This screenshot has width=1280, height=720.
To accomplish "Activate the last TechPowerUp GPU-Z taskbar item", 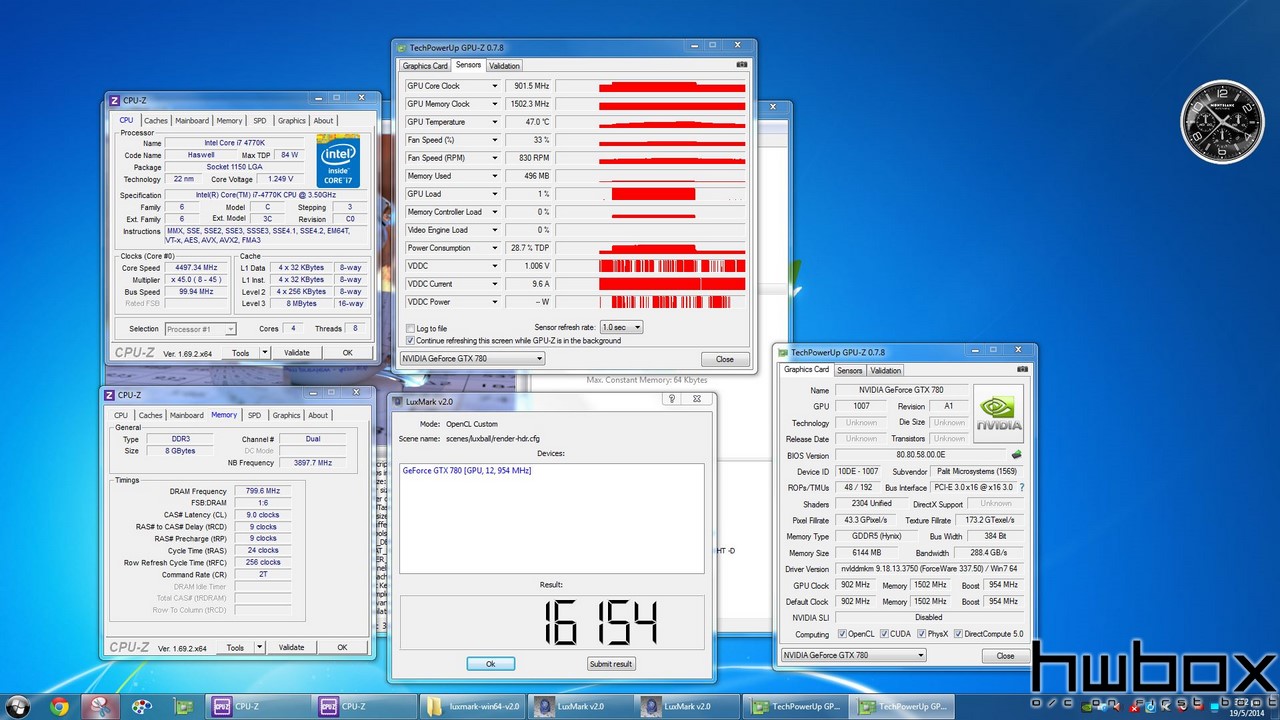I will [x=903, y=707].
